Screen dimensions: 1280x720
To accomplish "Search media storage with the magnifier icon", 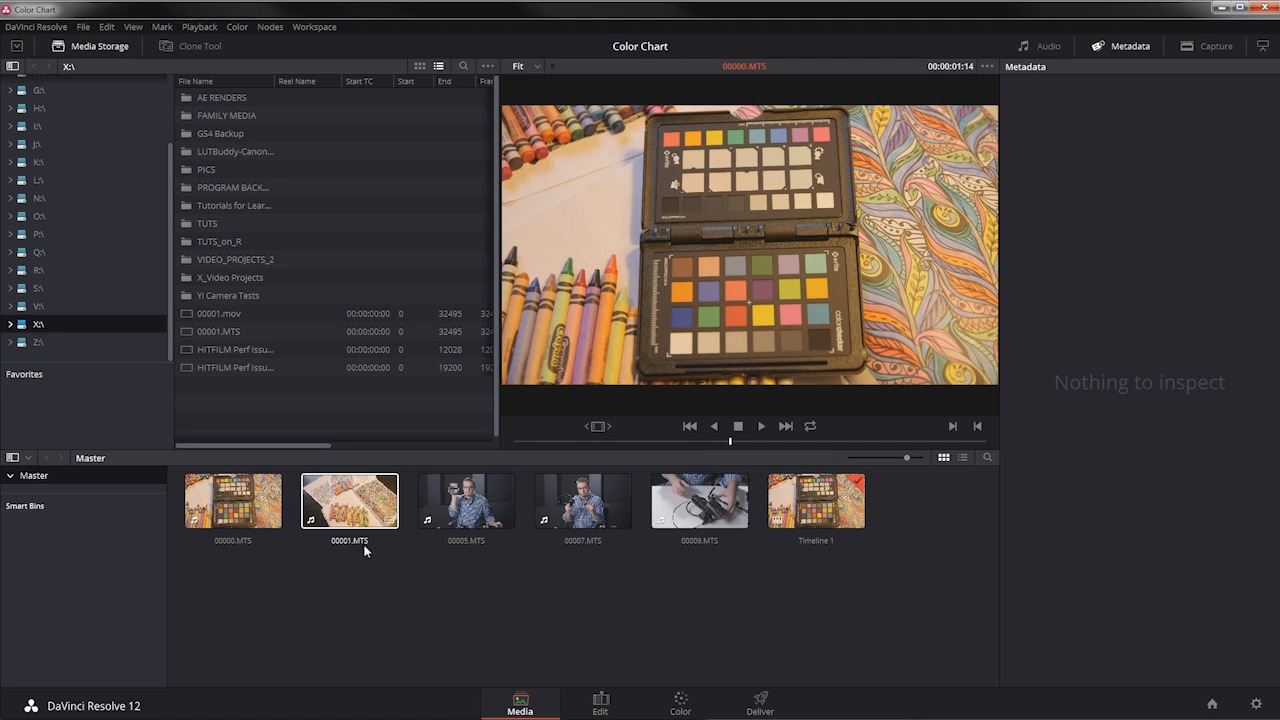I will pyautogui.click(x=463, y=66).
